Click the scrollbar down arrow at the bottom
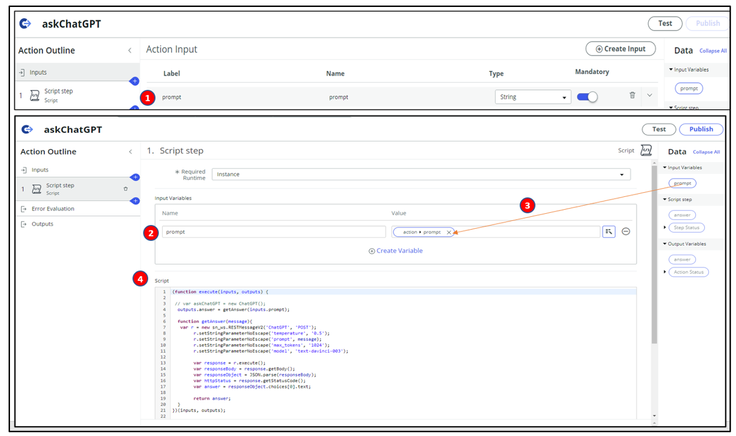This screenshot has height=436, width=736. [x=654, y=416]
